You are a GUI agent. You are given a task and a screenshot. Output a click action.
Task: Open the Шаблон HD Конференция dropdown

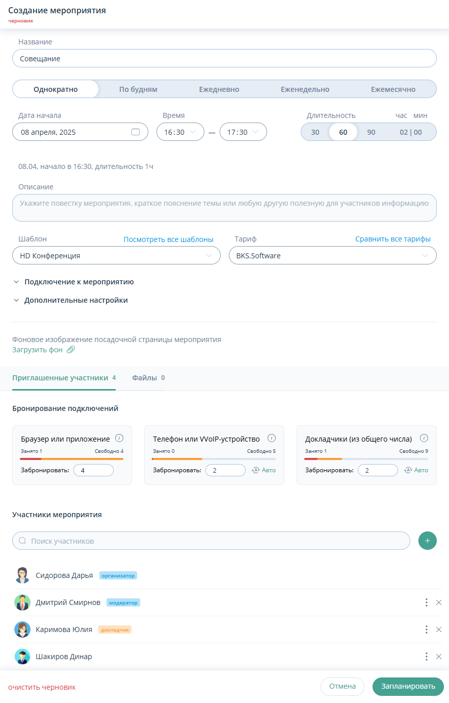(116, 256)
